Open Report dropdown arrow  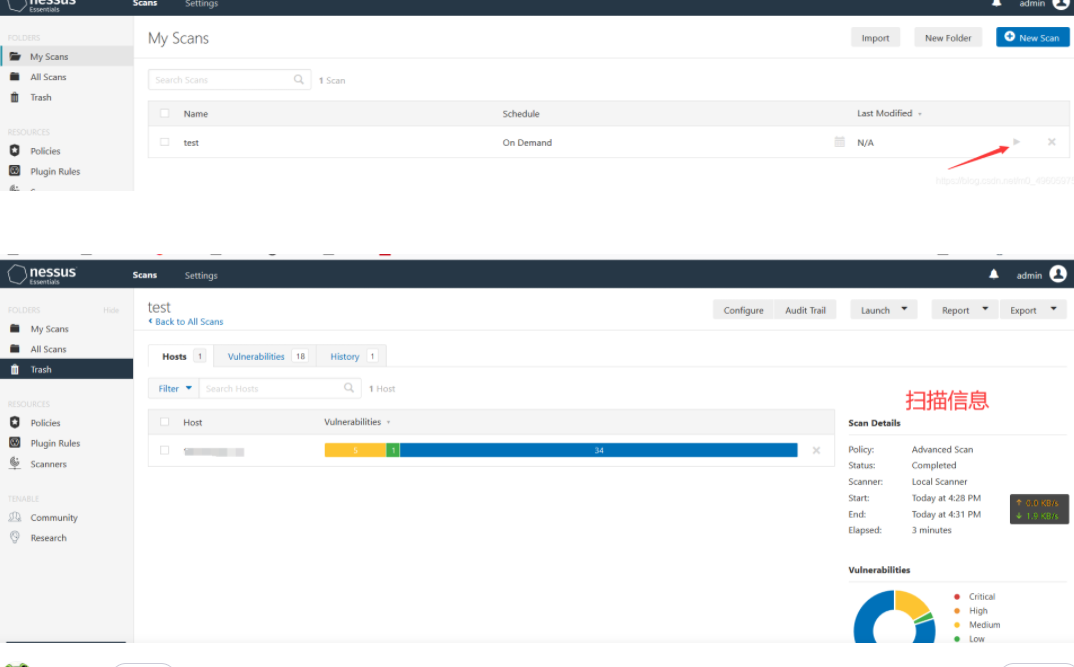pos(985,310)
